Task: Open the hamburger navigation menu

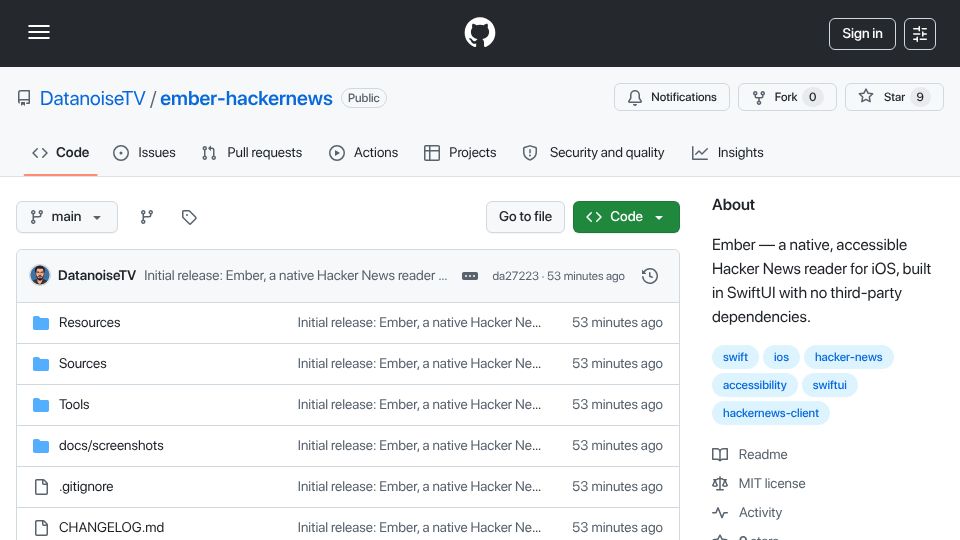Action: tap(39, 32)
